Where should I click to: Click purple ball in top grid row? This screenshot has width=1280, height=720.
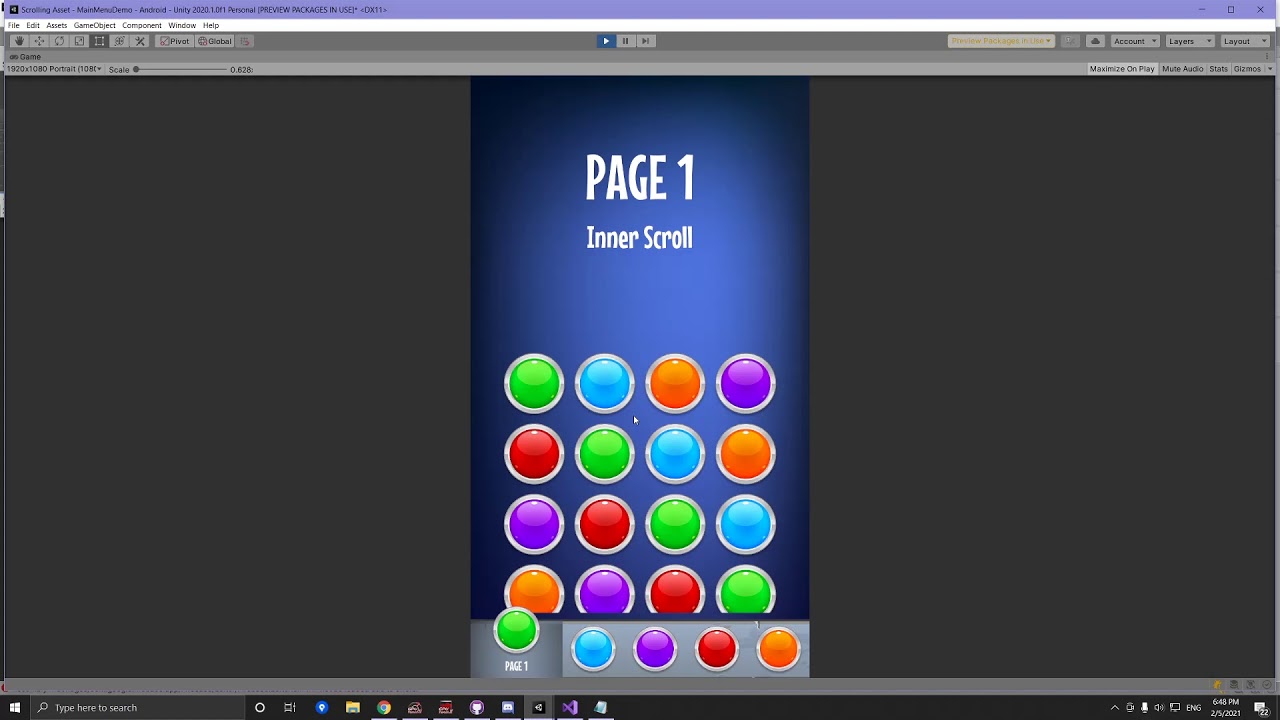click(x=745, y=384)
